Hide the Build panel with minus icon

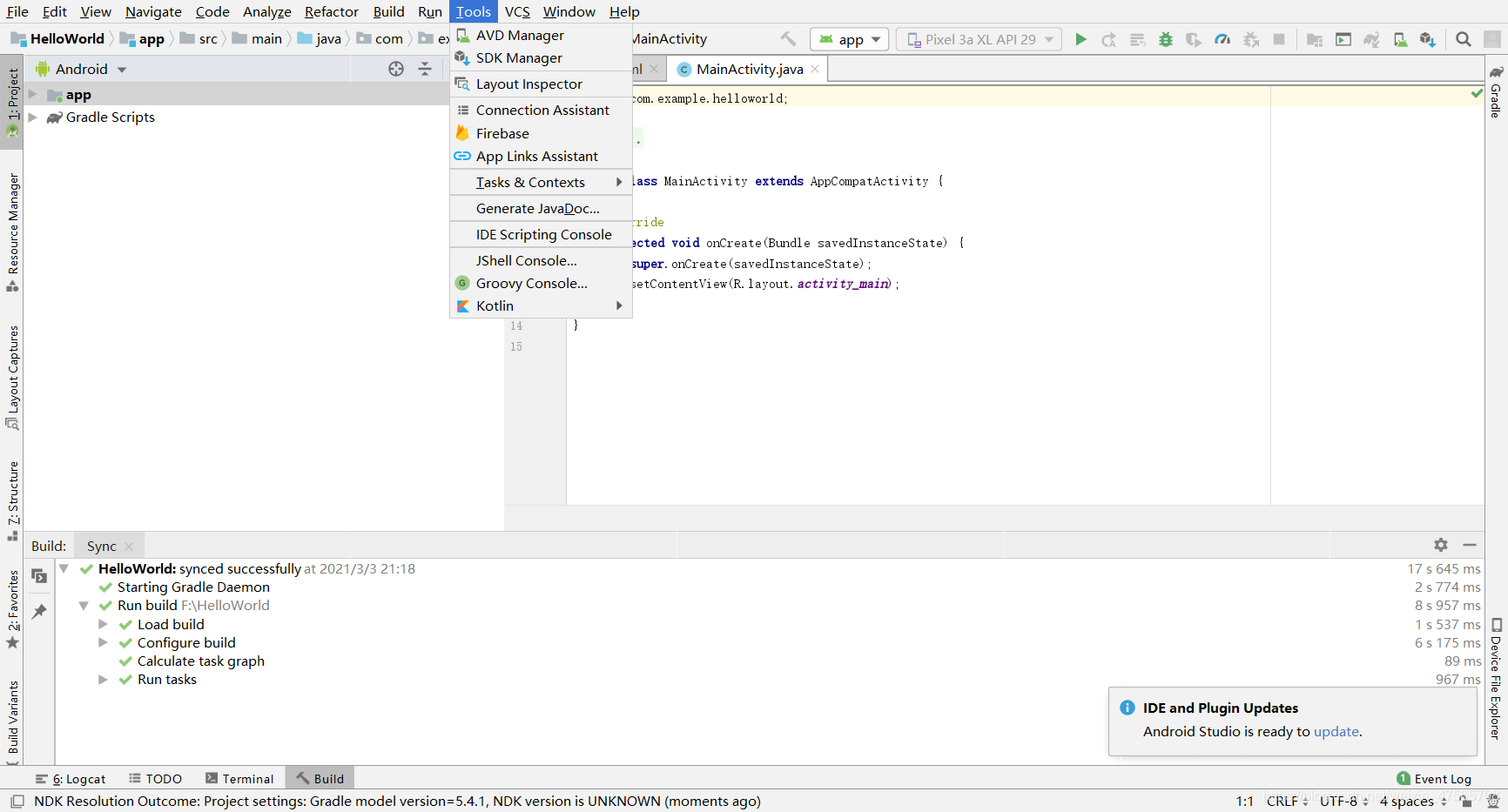[x=1470, y=545]
